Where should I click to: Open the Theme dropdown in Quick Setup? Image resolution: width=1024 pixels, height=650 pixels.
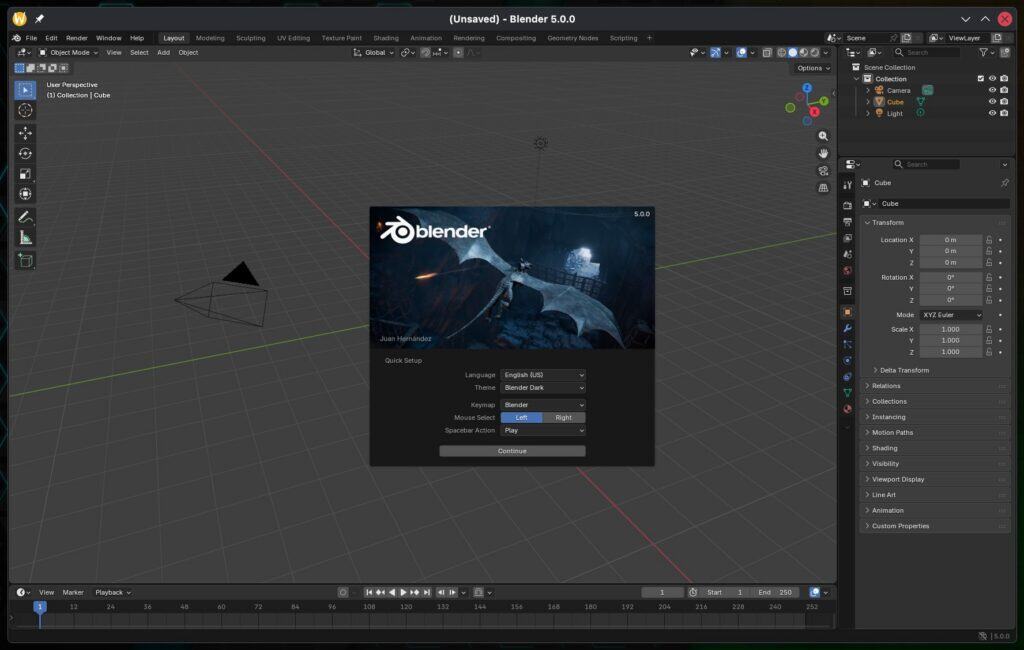click(x=542, y=387)
